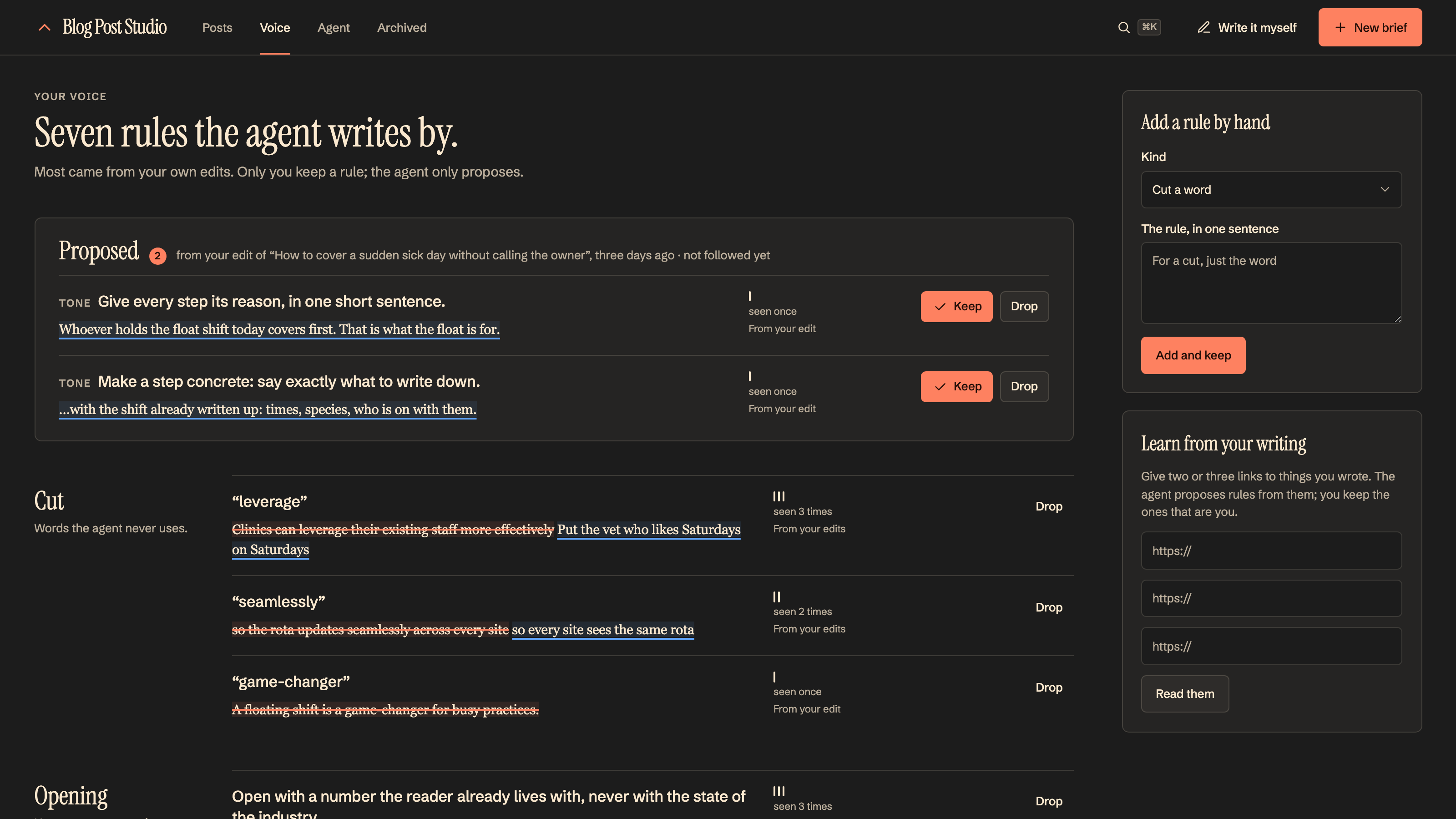The height and width of the screenshot is (819, 1456).
Task: Focus the third https:// link field
Action: 1271,646
